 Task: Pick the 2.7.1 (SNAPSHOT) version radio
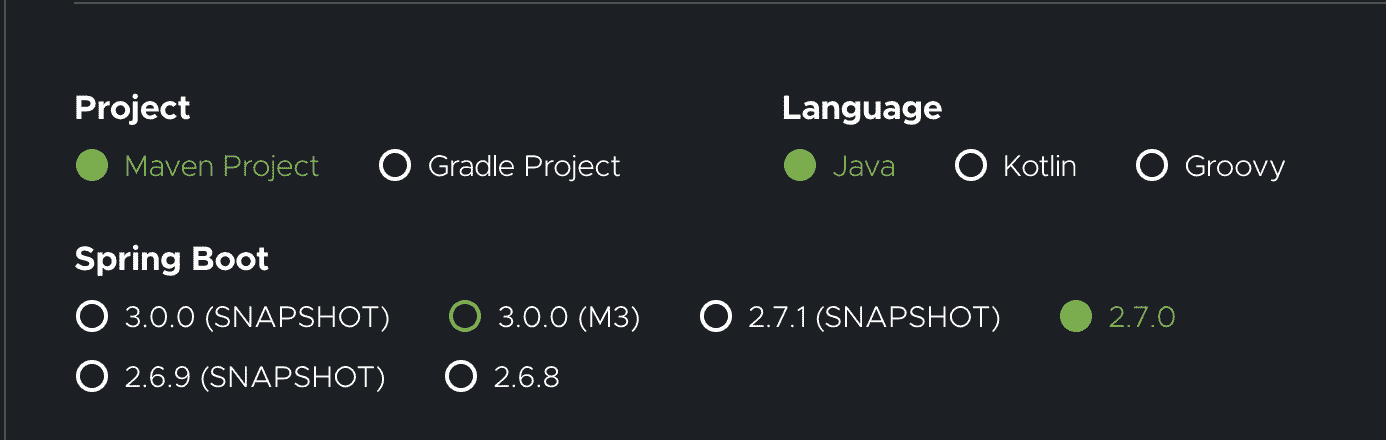pos(716,317)
